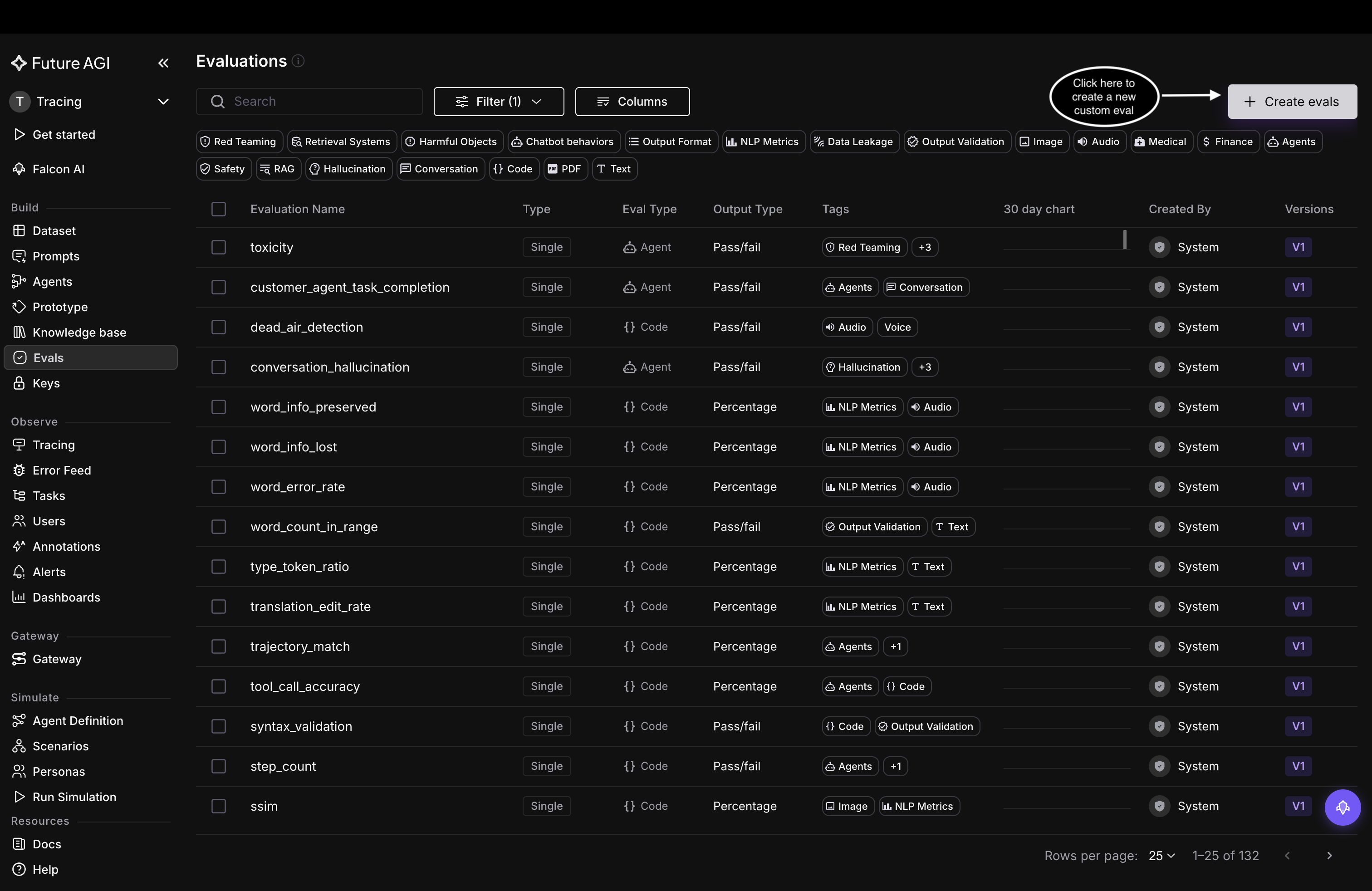1372x891 pixels.
Task: Filter by PDF category chip
Action: click(x=565, y=168)
